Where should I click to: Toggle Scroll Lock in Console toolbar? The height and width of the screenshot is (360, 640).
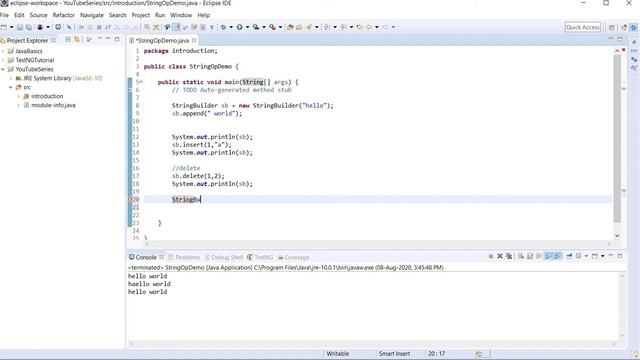(x=530, y=256)
